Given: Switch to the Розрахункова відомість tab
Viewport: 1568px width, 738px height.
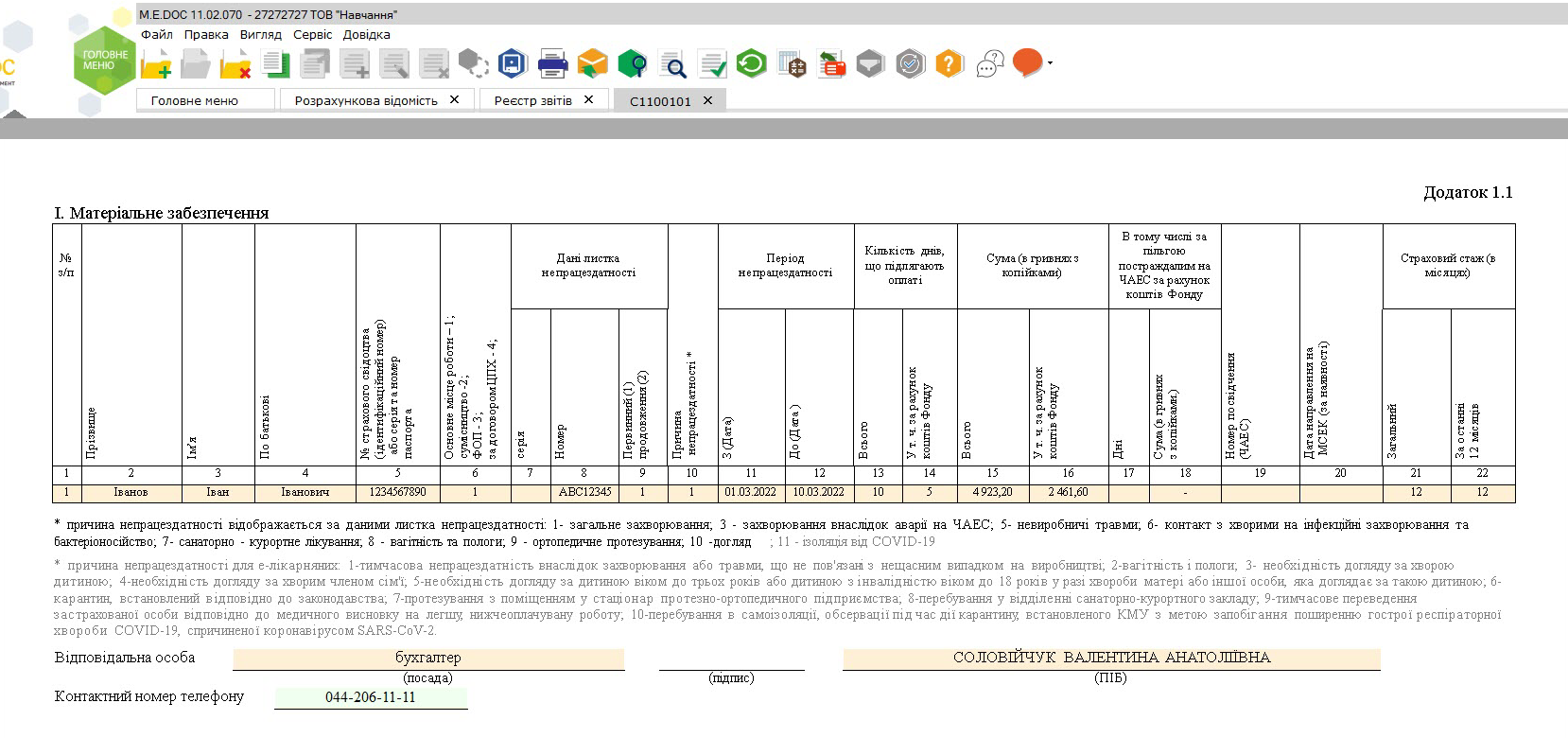Looking at the screenshot, I should [x=366, y=100].
